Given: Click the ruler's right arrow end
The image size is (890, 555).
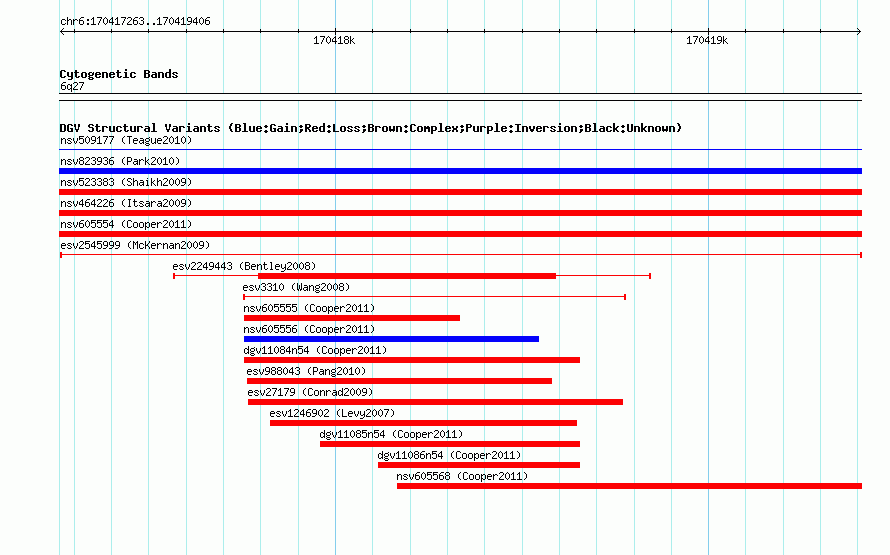Looking at the screenshot, I should (x=859, y=31).
